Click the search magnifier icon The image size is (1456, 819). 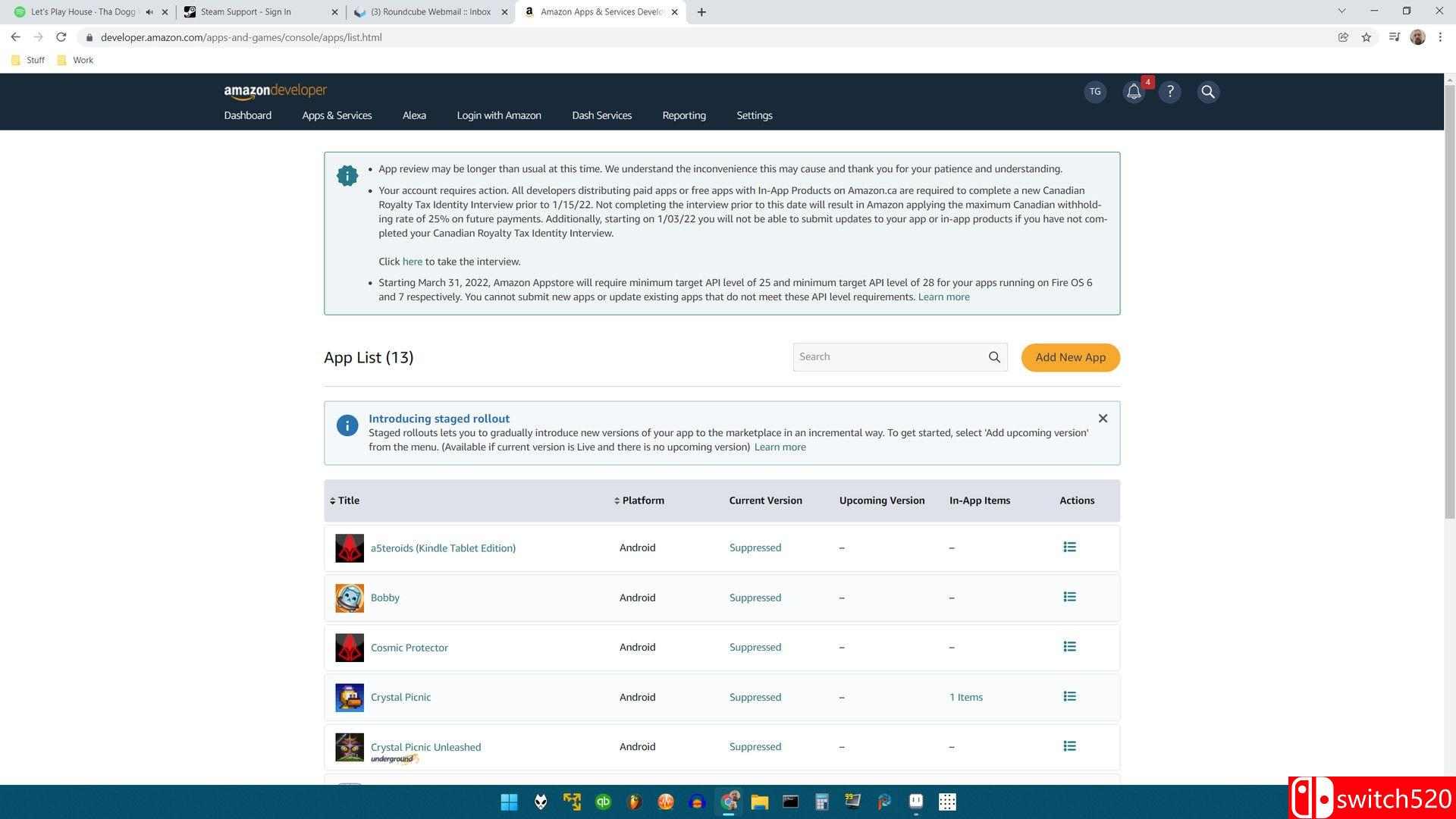click(x=994, y=357)
